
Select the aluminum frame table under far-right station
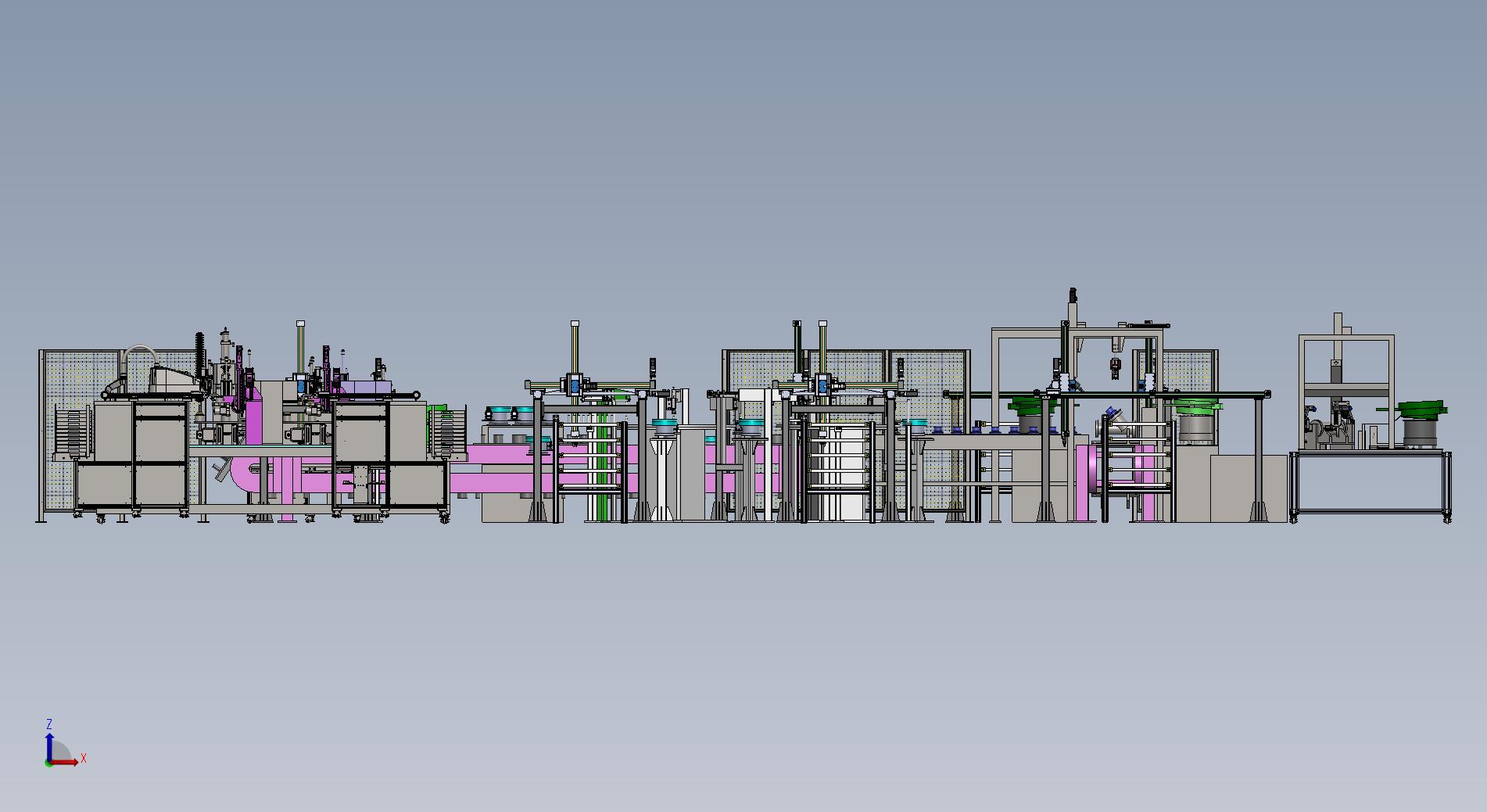pos(1371,485)
